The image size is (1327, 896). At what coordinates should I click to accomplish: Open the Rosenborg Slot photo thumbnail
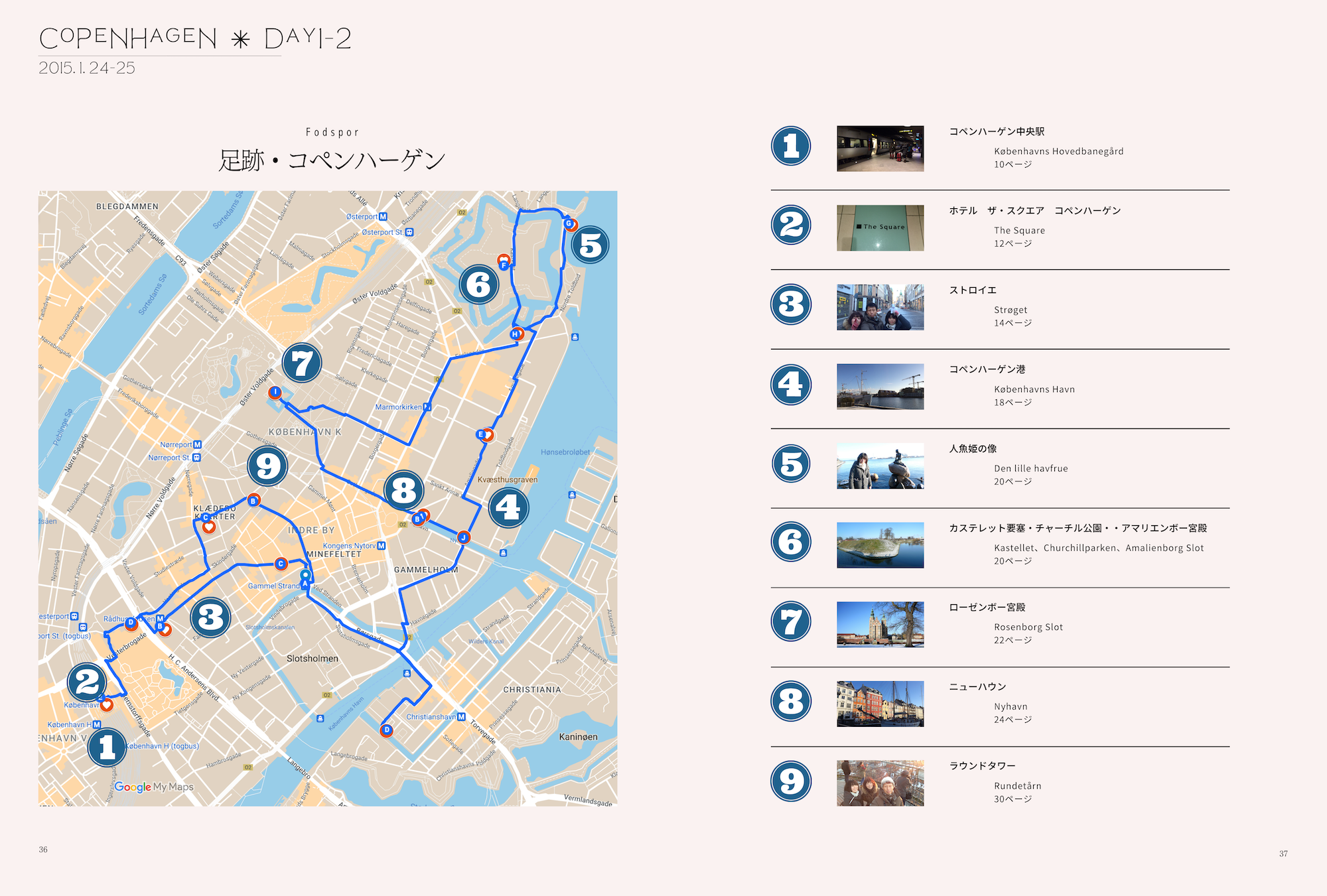coord(880,624)
